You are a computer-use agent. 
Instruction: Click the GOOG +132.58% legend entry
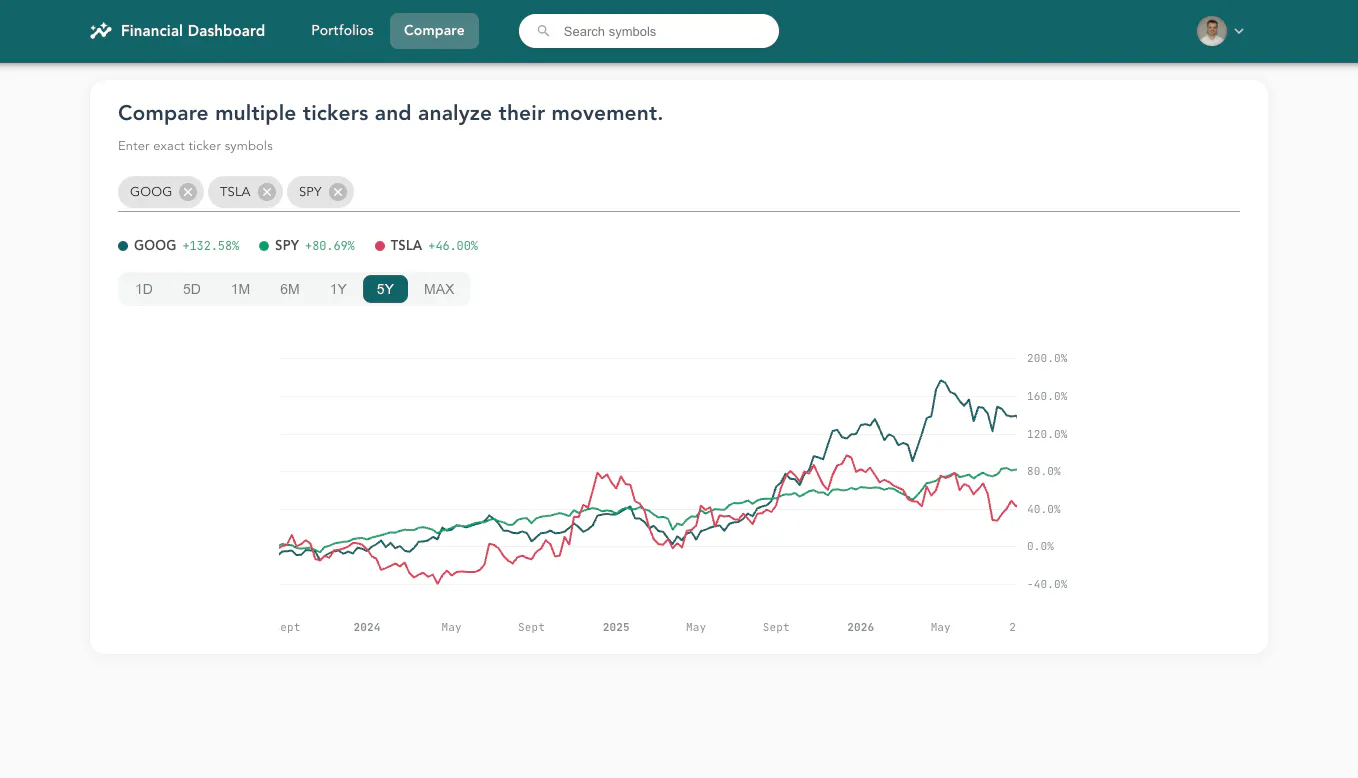(x=179, y=246)
